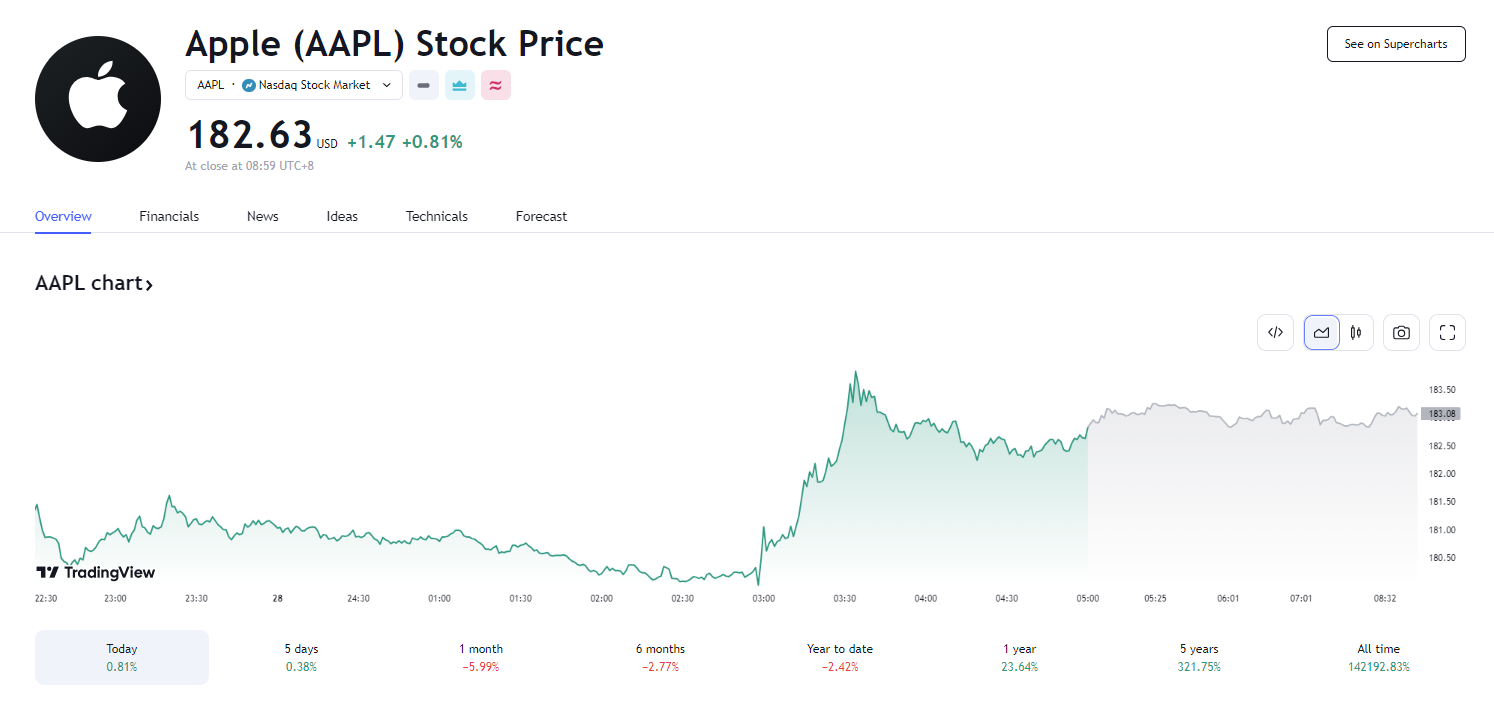Click the 183.08 price label on axis
1494x715 pixels.
tap(1441, 413)
